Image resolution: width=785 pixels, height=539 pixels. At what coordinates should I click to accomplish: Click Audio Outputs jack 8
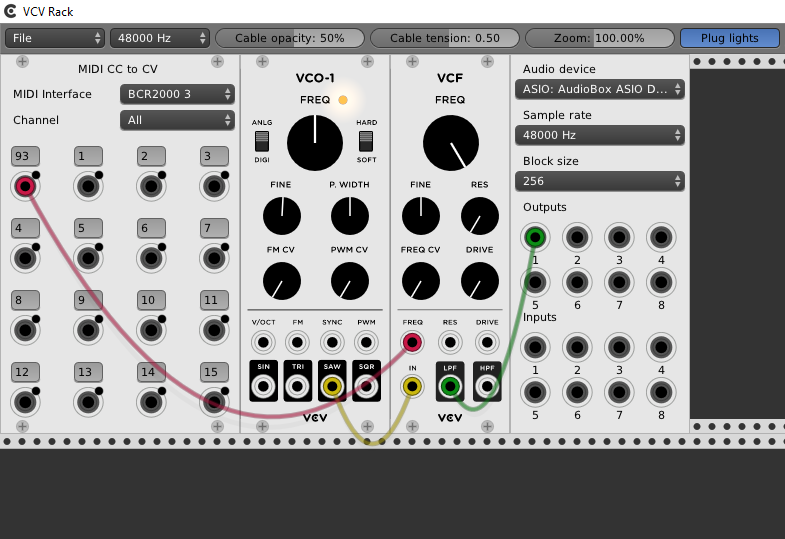click(661, 282)
